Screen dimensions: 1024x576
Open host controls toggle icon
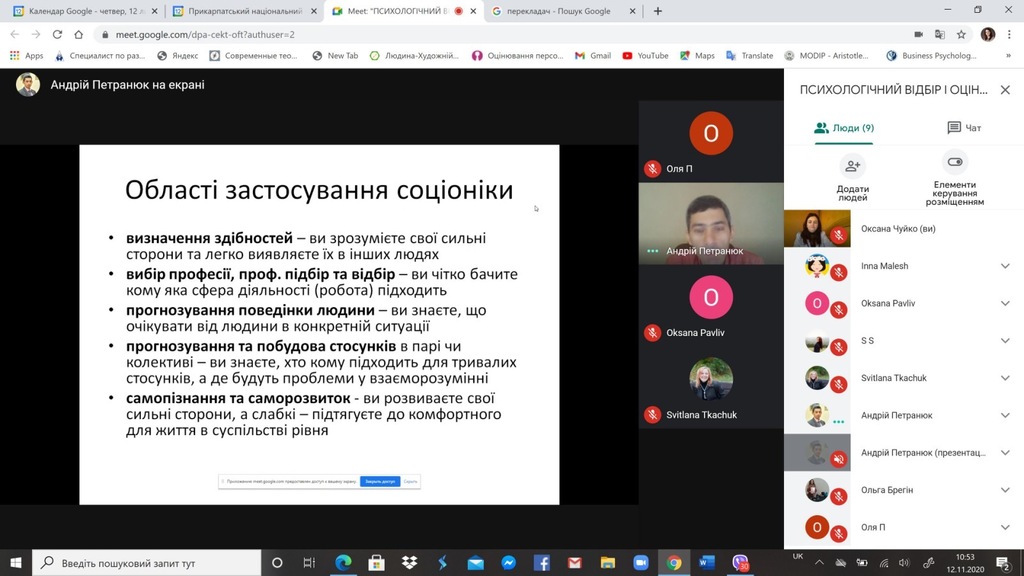click(x=954, y=163)
